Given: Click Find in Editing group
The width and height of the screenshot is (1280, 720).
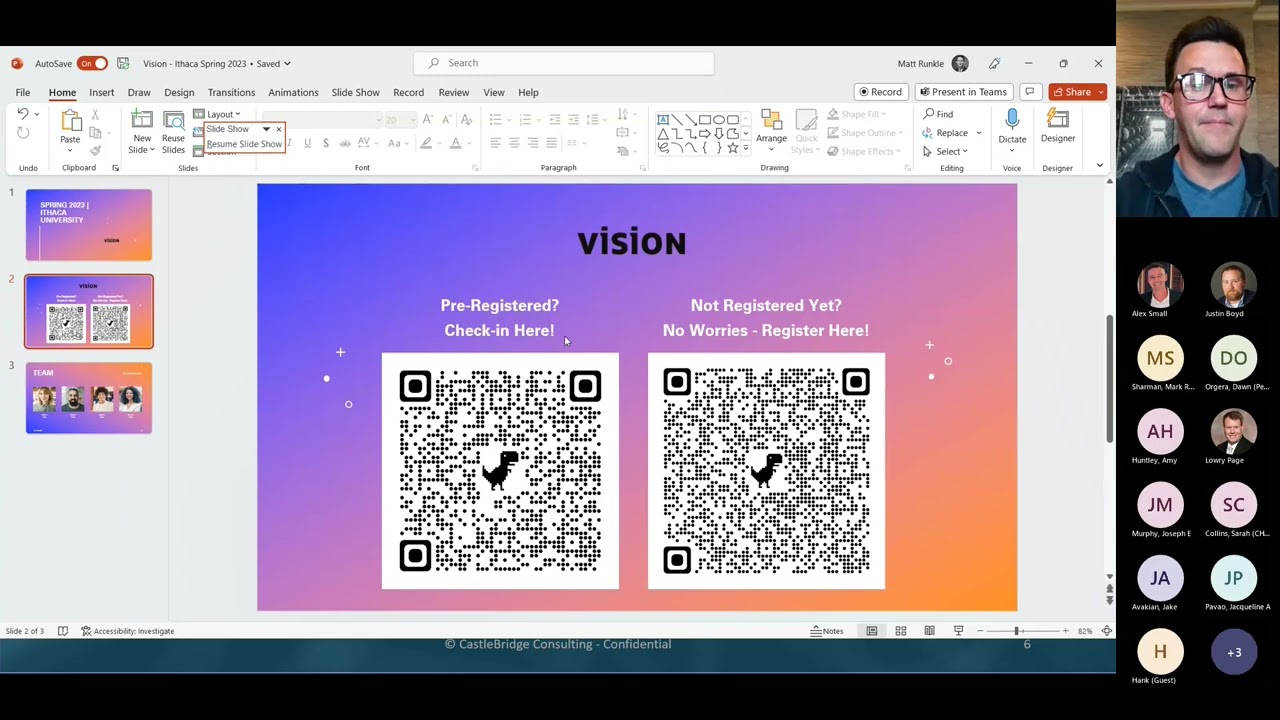Looking at the screenshot, I should click(x=938, y=114).
